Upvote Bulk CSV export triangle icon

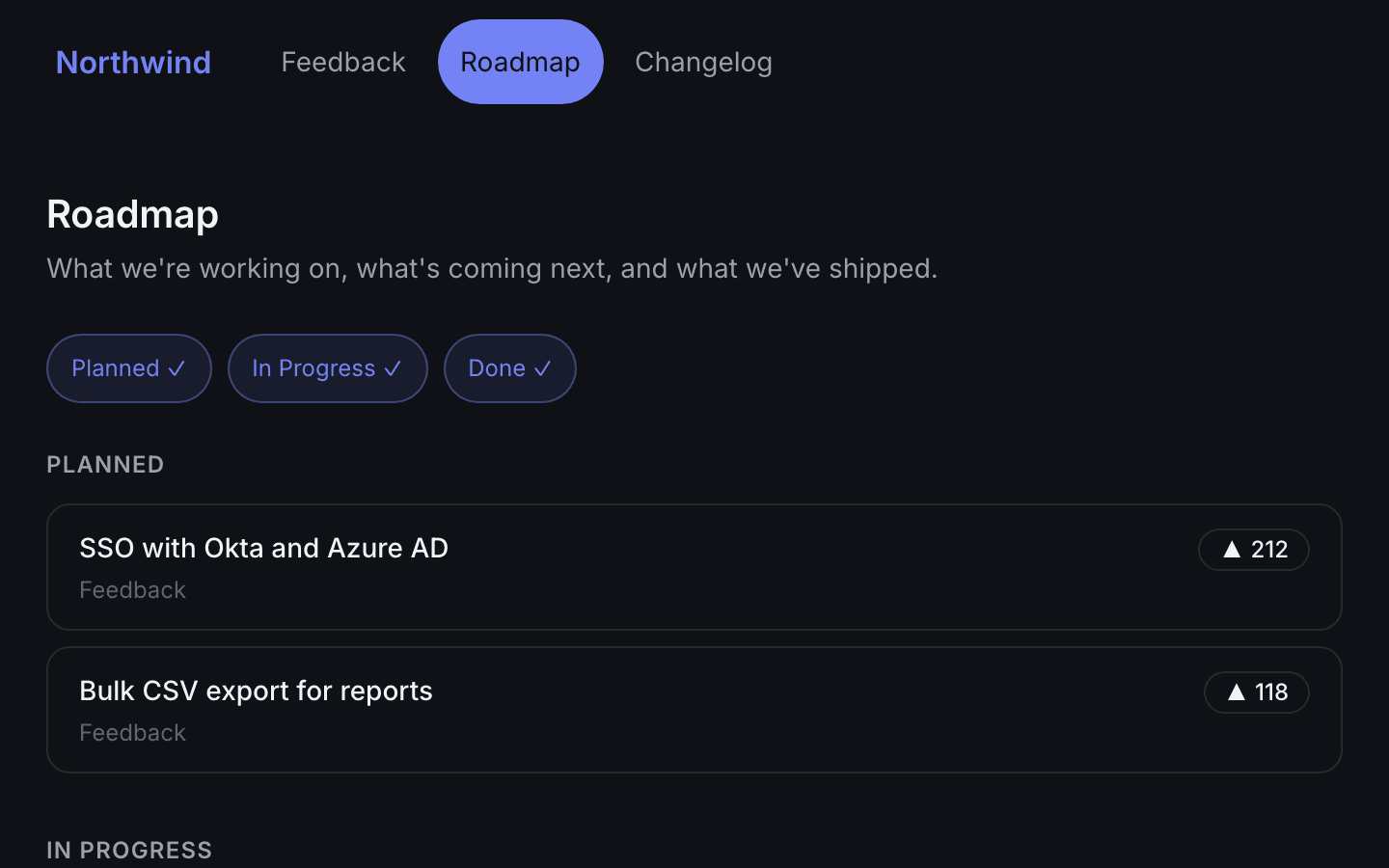(1237, 692)
